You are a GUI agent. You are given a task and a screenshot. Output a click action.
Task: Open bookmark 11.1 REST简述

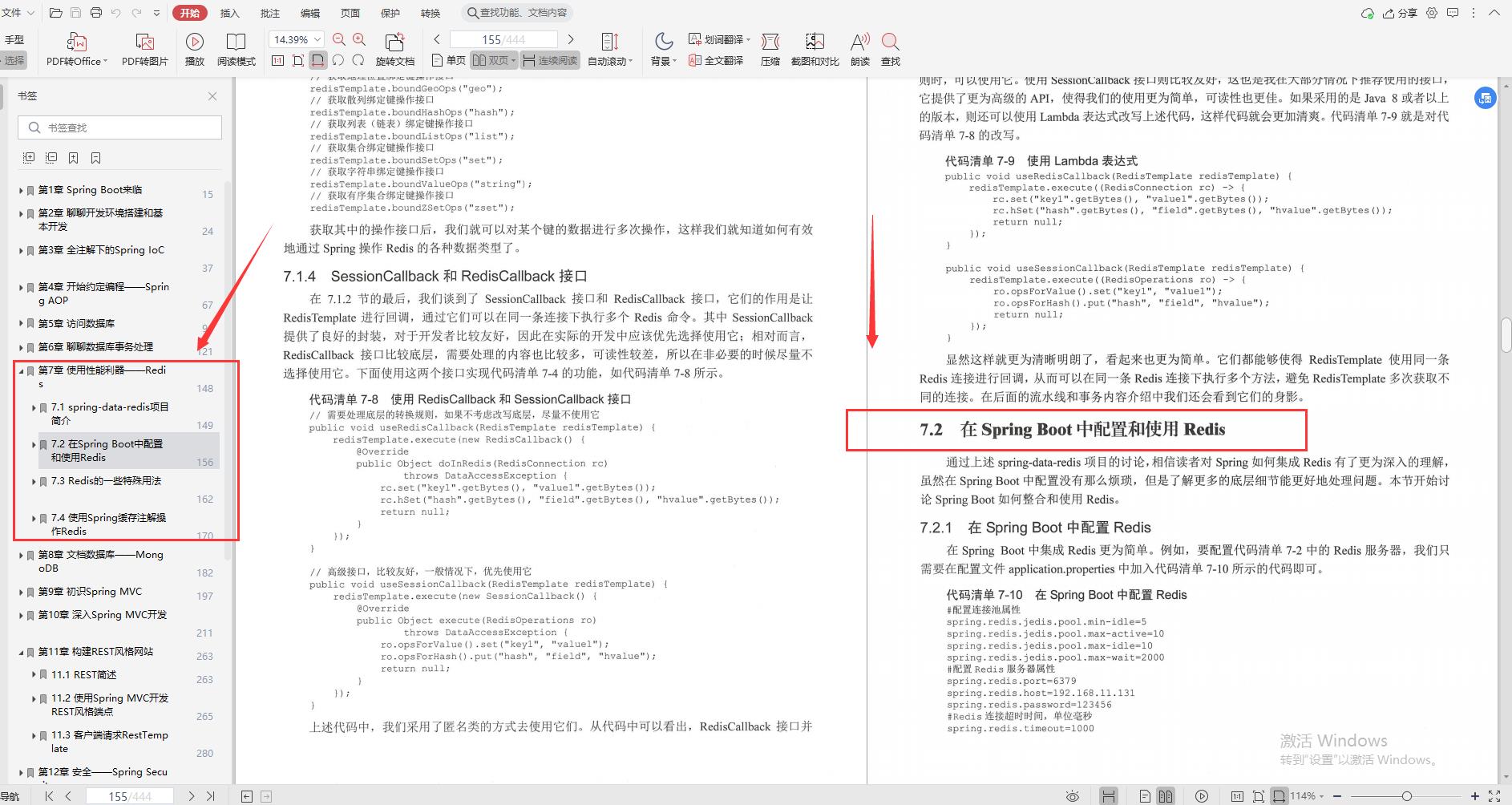click(84, 675)
